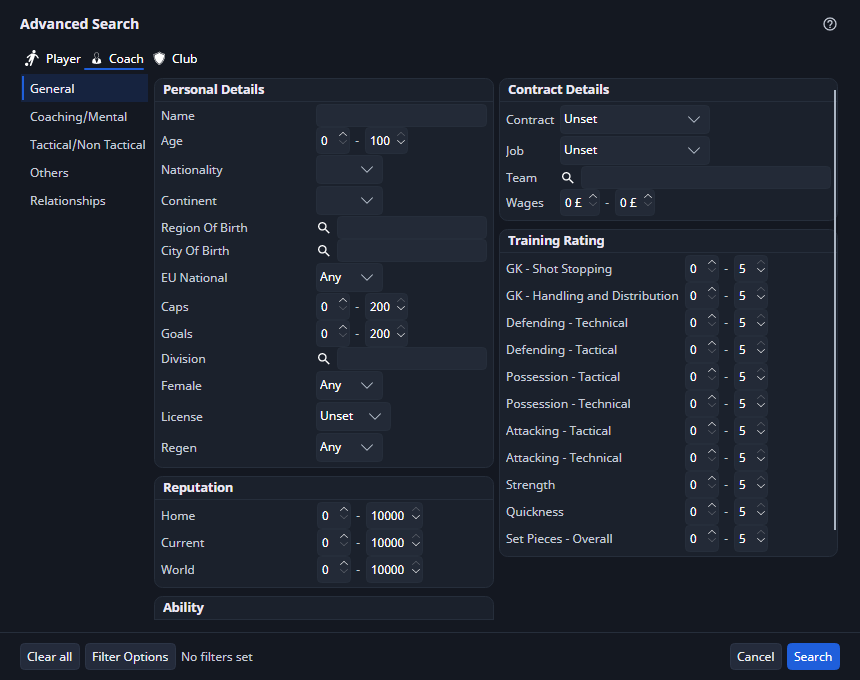860x680 pixels.
Task: Open the help question mark icon
Action: [829, 24]
